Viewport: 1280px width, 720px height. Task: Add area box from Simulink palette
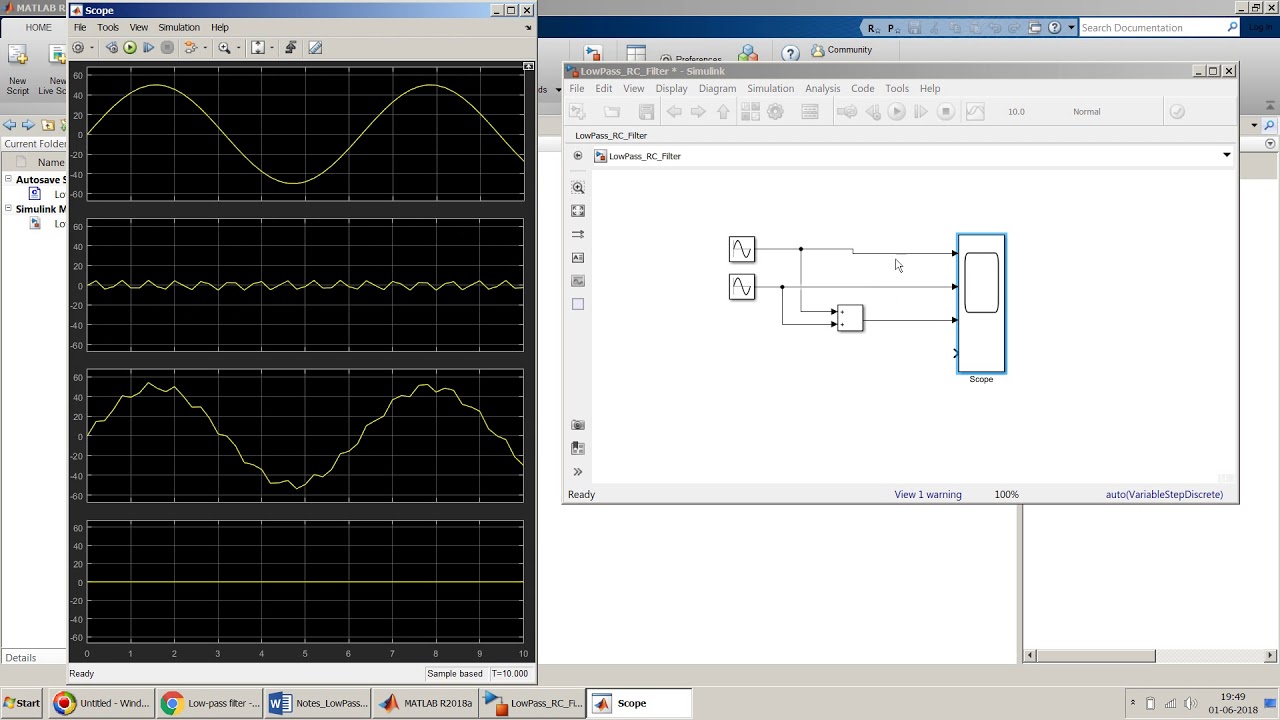(578, 304)
